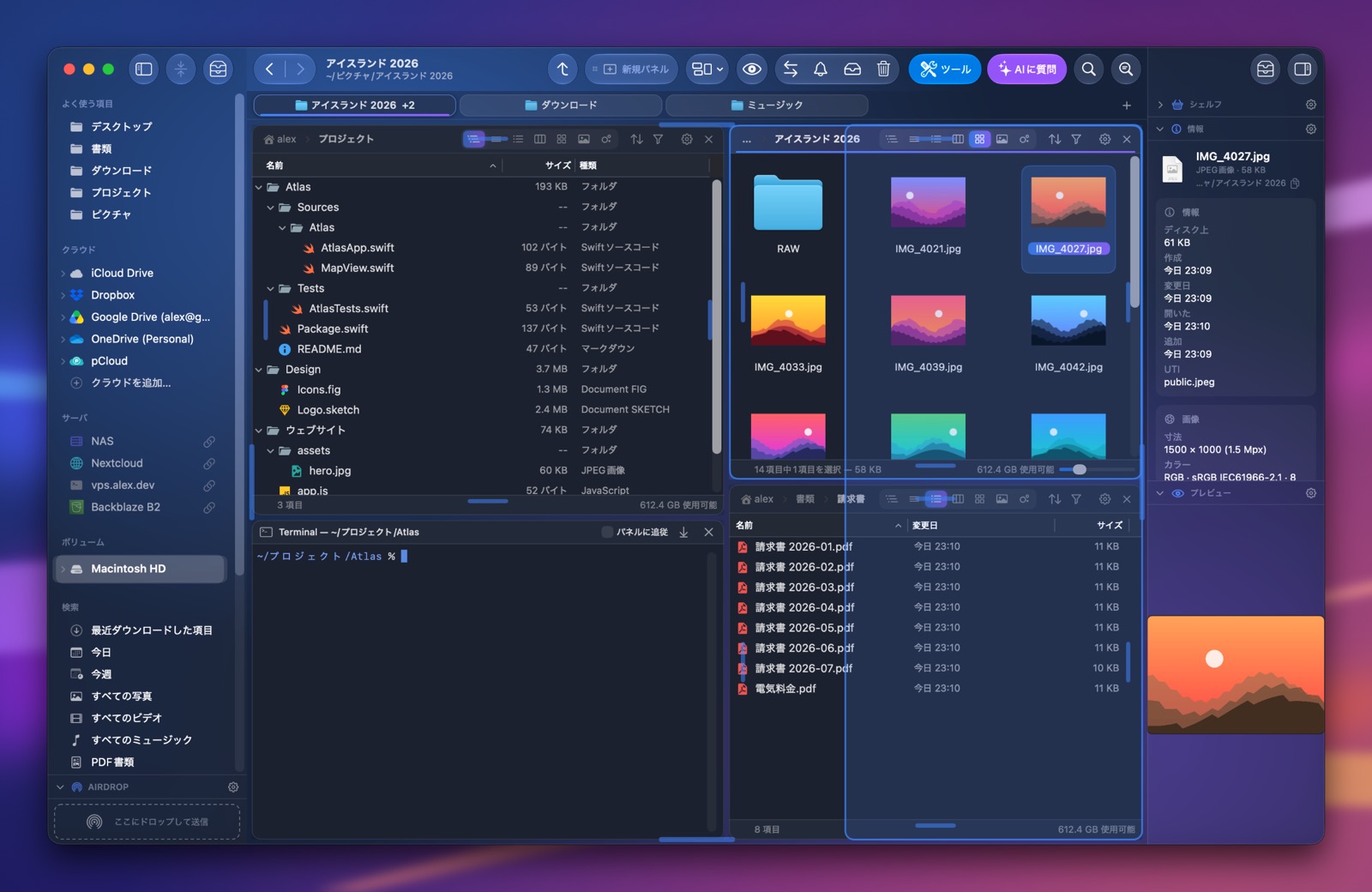Select the アイスランド 2026 +2 tab
Viewport: 1372px width, 892px height.
pyautogui.click(x=355, y=105)
